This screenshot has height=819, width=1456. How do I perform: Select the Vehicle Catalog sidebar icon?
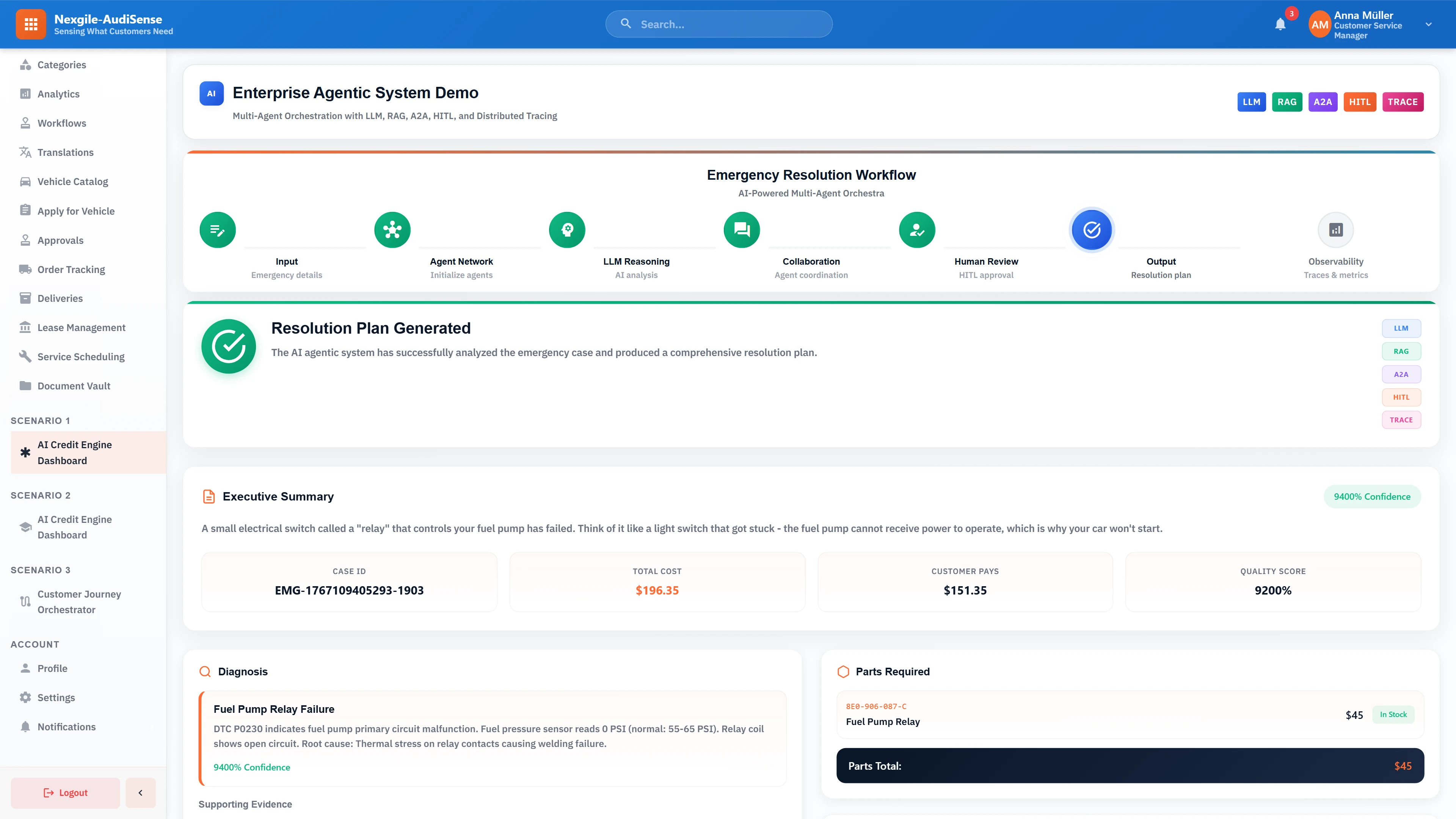pyautogui.click(x=25, y=182)
